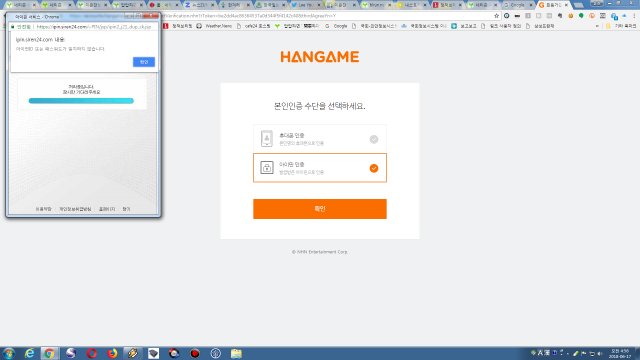Click the phone icon in the verification list

tap(267, 138)
